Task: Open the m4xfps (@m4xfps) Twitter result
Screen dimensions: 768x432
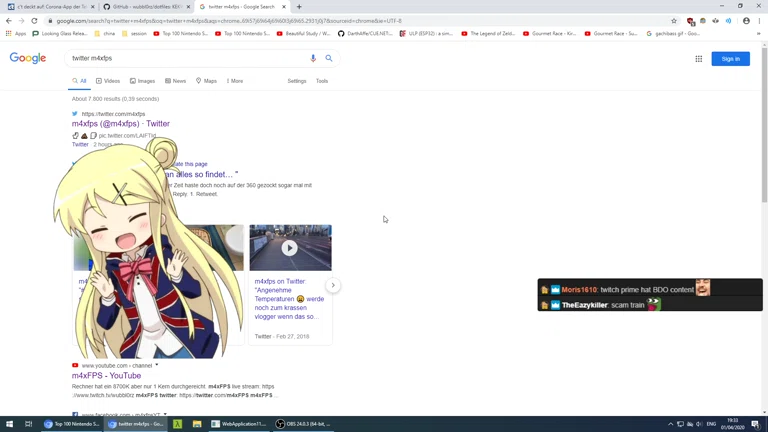Action: [x=121, y=124]
